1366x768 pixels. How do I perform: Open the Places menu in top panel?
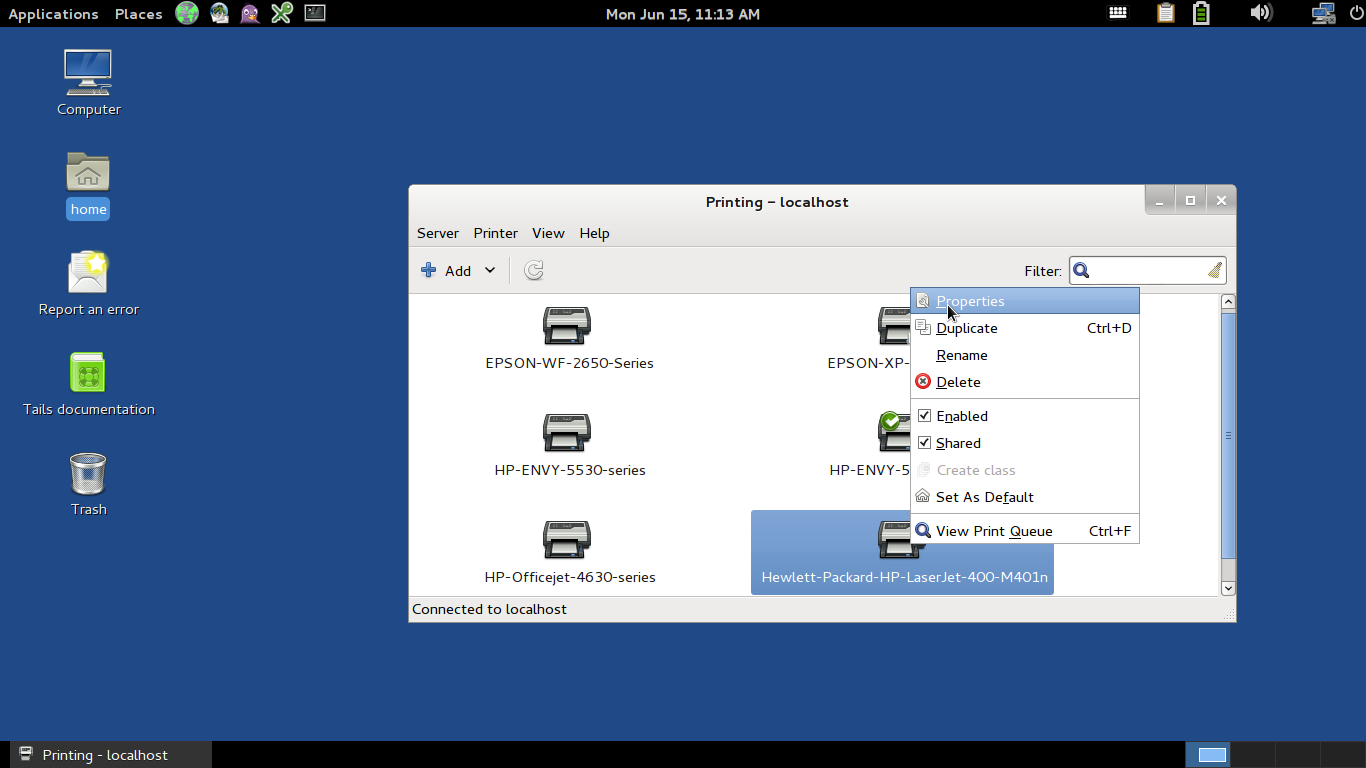(139, 14)
